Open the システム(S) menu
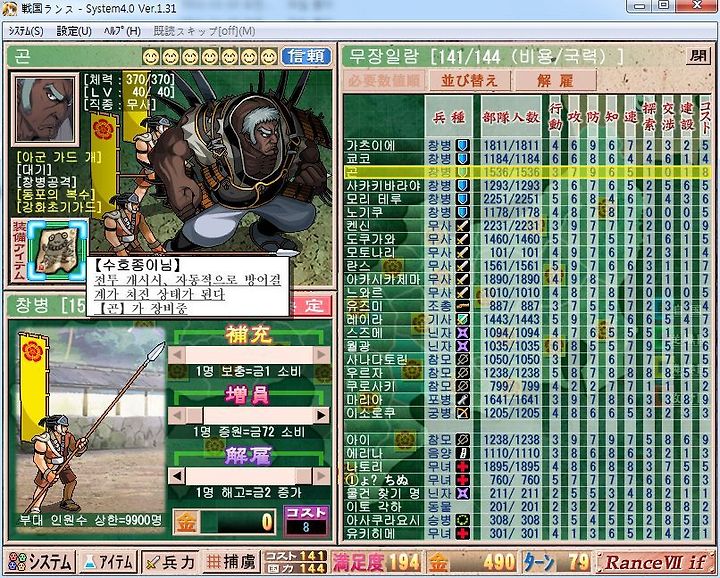This screenshot has height=578, width=720. 26,31
